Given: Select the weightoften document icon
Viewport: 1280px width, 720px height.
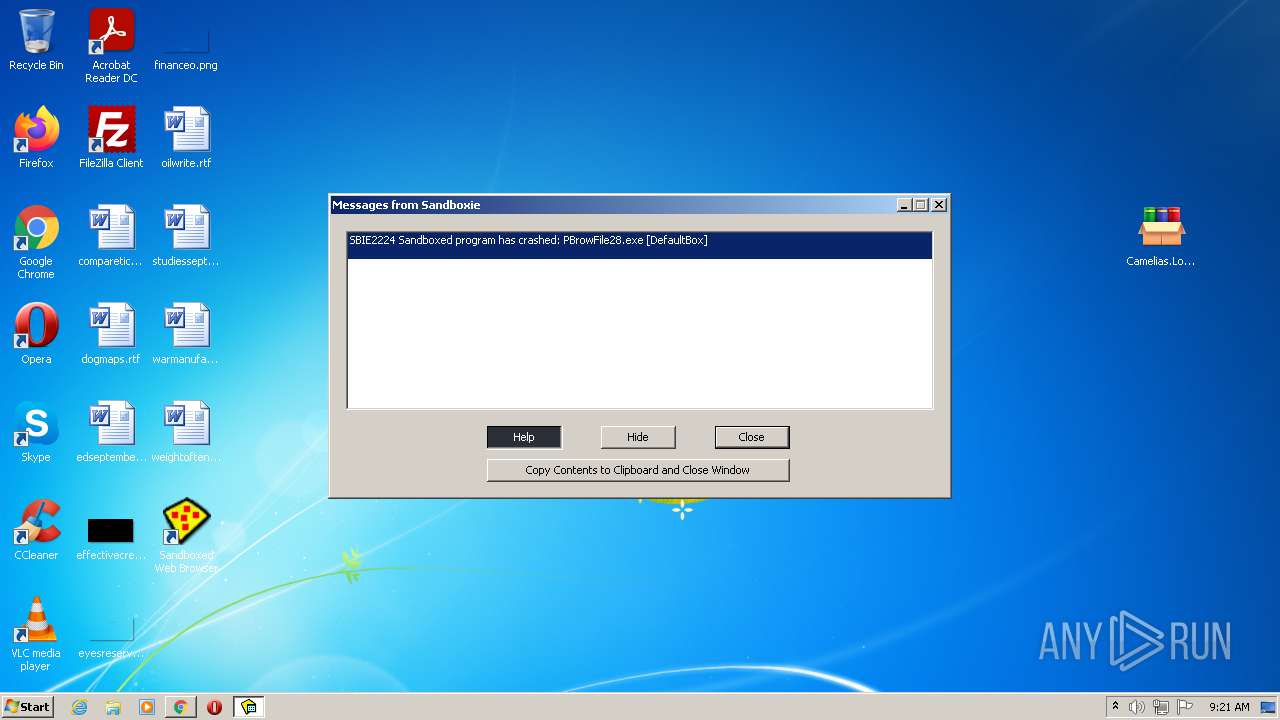Looking at the screenshot, I should (186, 432).
